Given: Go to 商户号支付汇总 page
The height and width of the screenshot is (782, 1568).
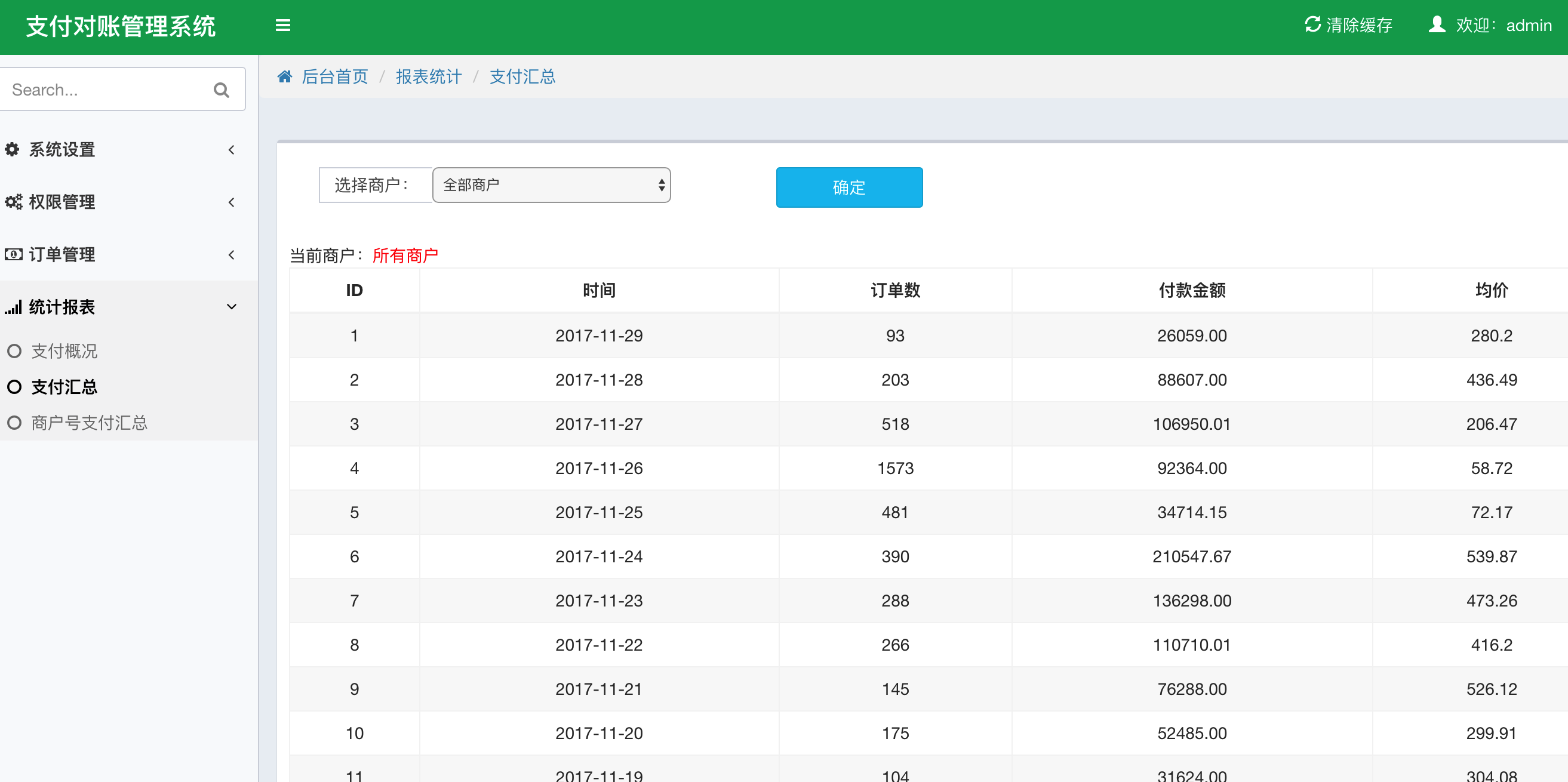Looking at the screenshot, I should click(90, 423).
